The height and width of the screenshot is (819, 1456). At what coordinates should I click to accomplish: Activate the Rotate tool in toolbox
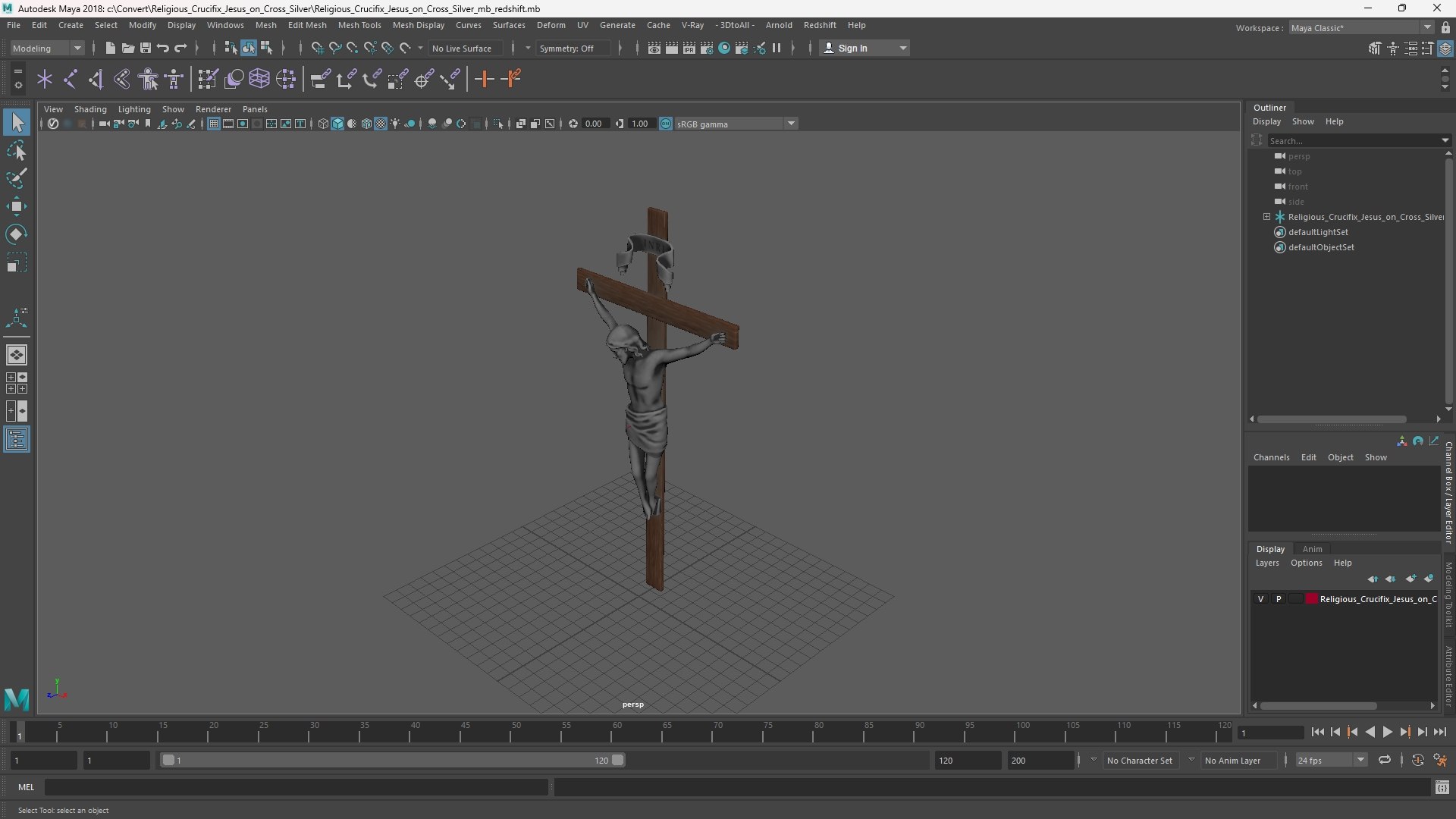point(17,234)
